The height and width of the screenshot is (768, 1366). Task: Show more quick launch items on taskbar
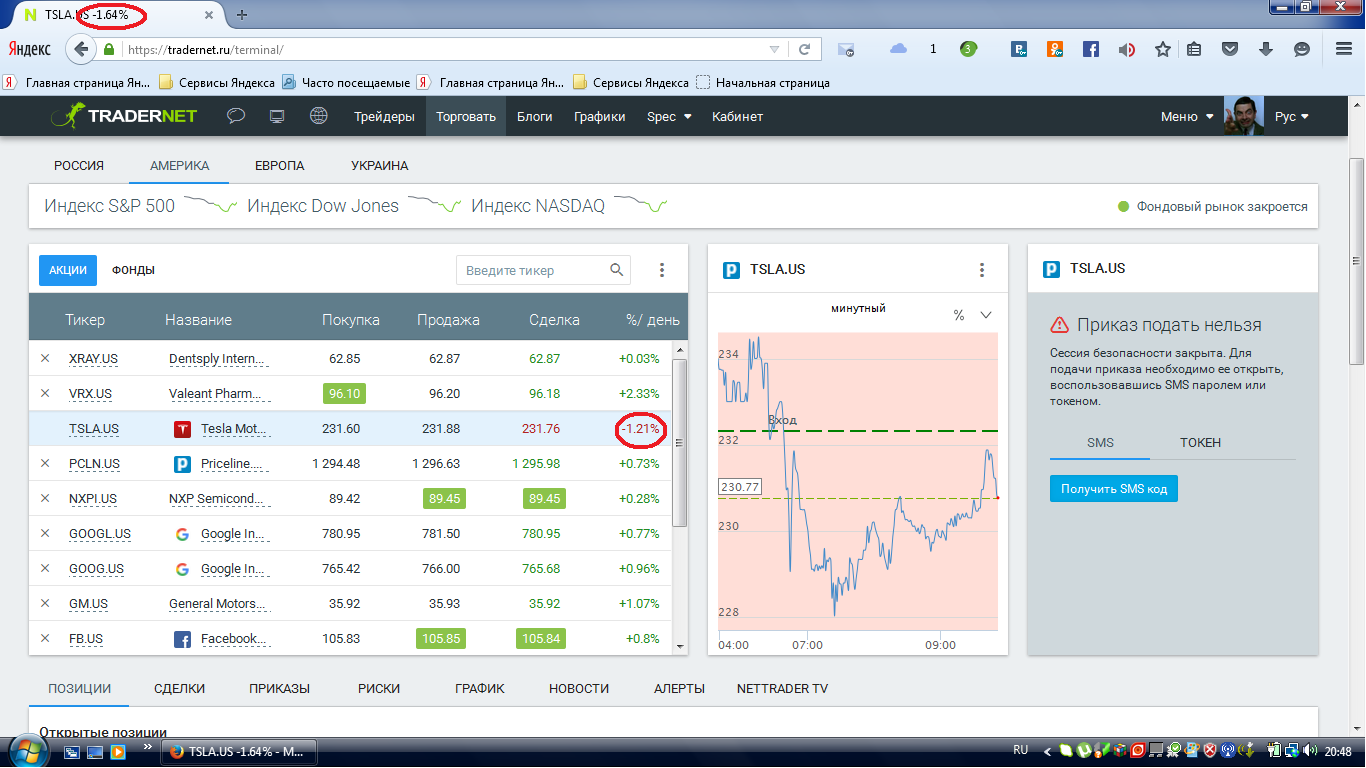149,746
